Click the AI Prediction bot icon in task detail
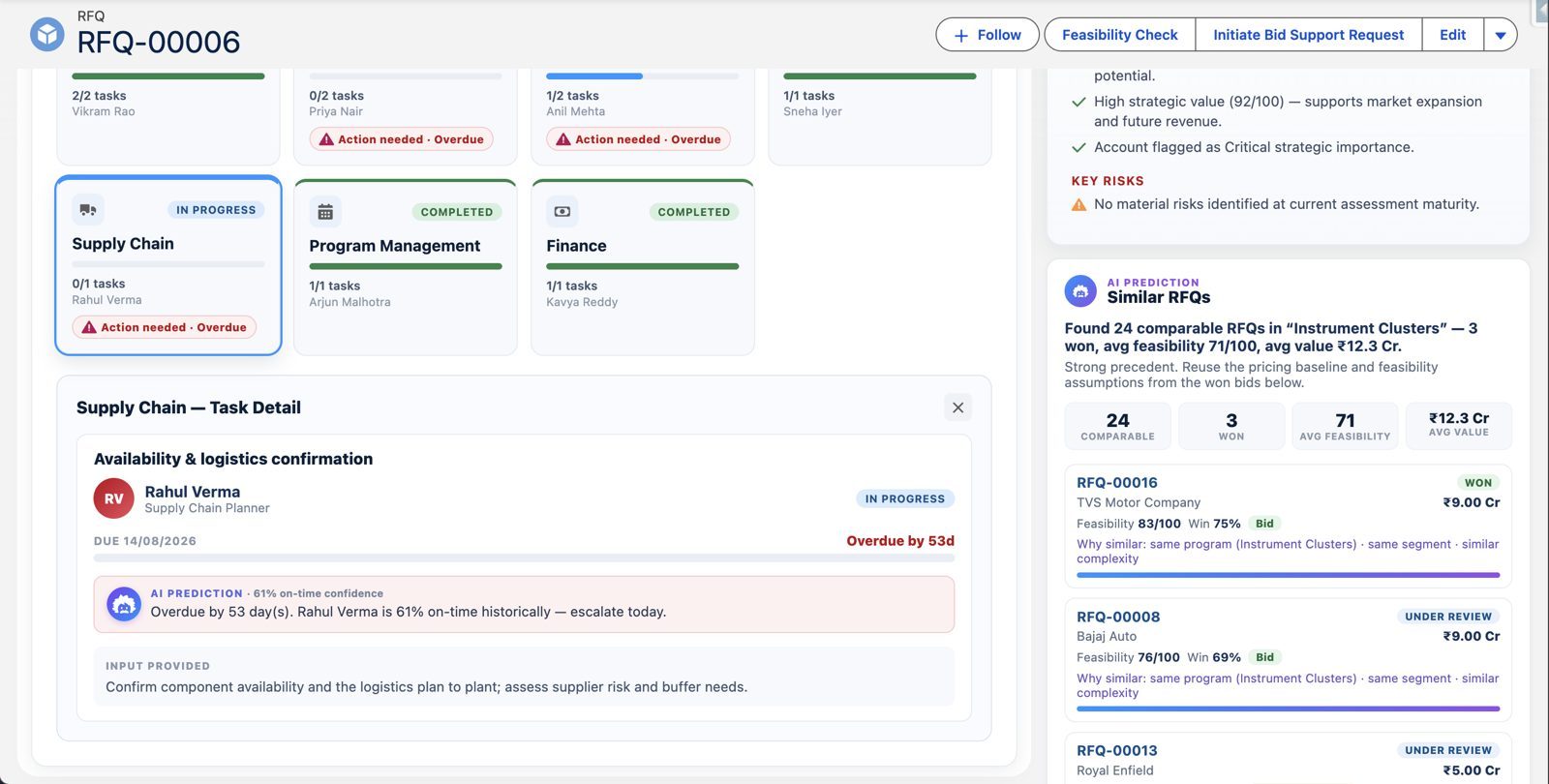The width and height of the screenshot is (1549, 784). (124, 604)
